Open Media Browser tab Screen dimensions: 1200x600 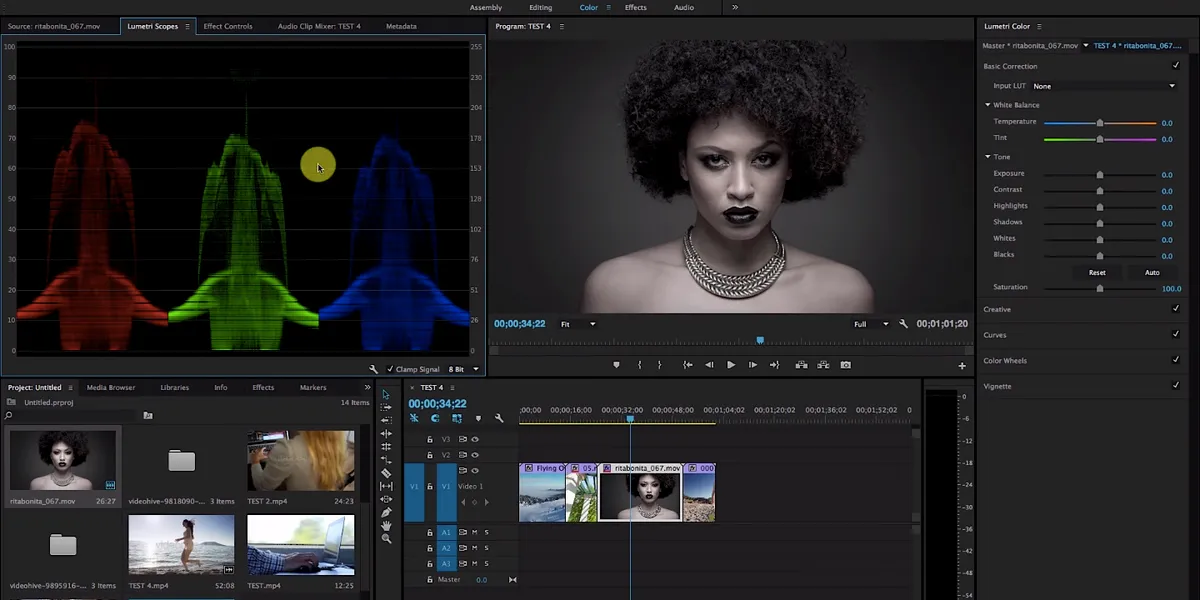tap(111, 387)
